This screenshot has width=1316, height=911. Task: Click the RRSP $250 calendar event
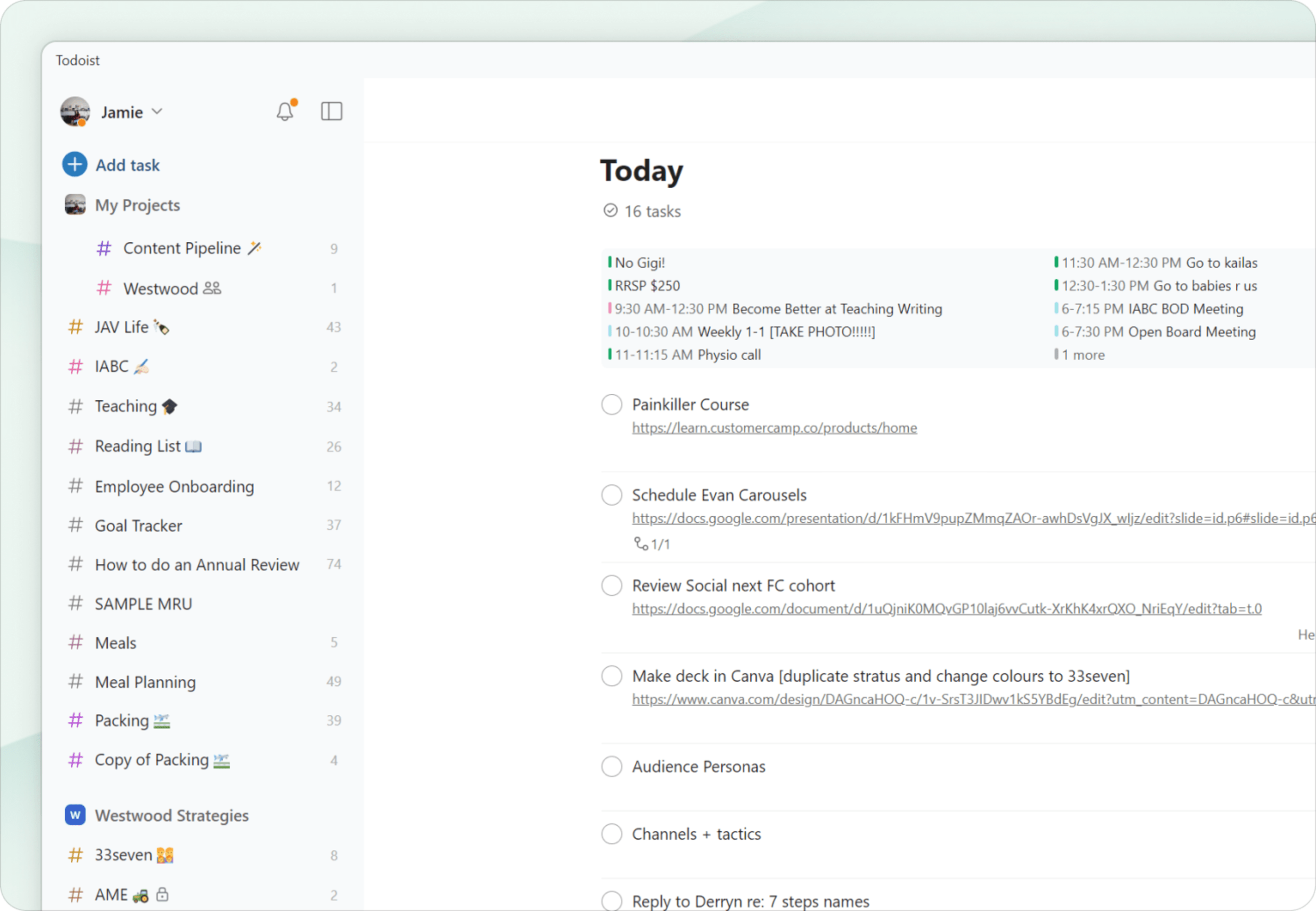[644, 285]
